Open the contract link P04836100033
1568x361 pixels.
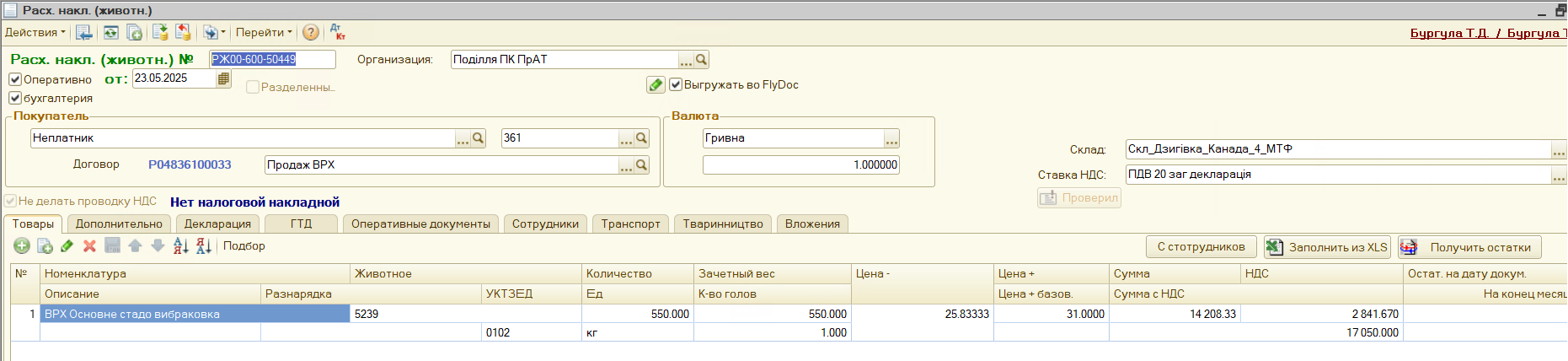click(x=190, y=164)
